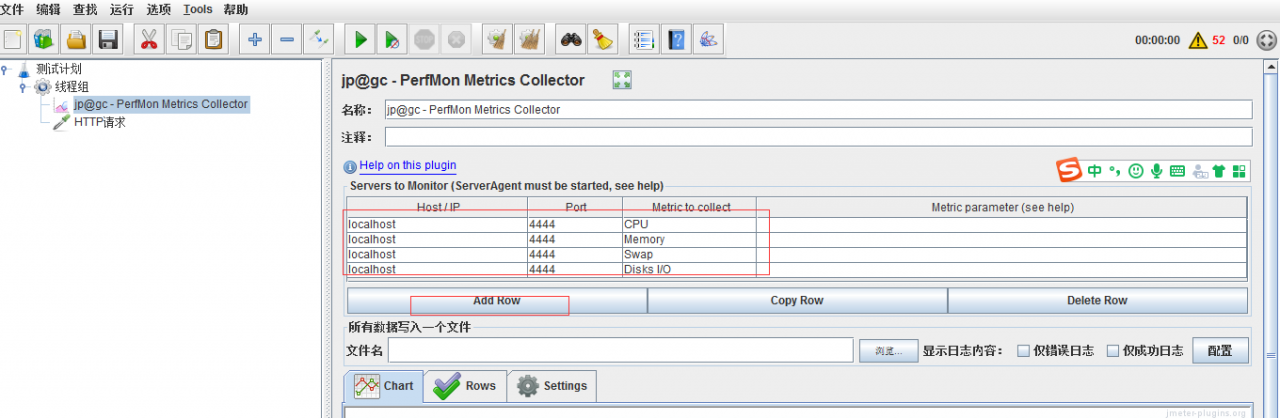Enable the 仅错误日志 checkbox
The image size is (1280, 418).
tap(1023, 351)
